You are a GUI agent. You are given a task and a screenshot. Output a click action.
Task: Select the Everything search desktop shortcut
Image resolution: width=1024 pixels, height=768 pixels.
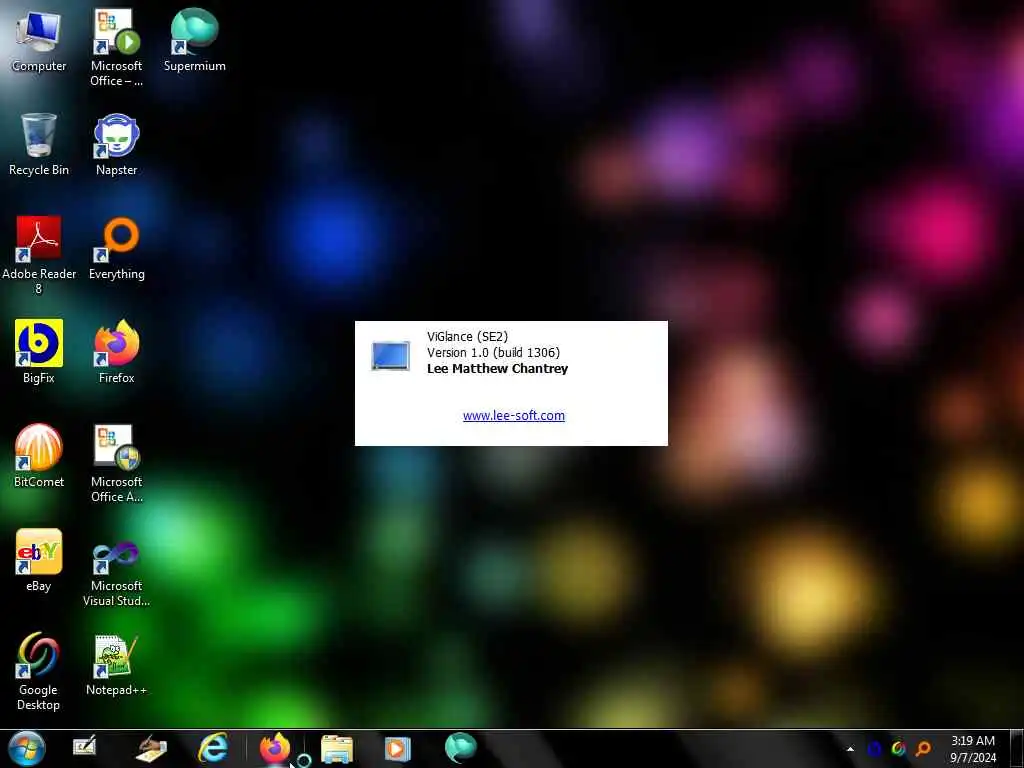[x=116, y=248]
